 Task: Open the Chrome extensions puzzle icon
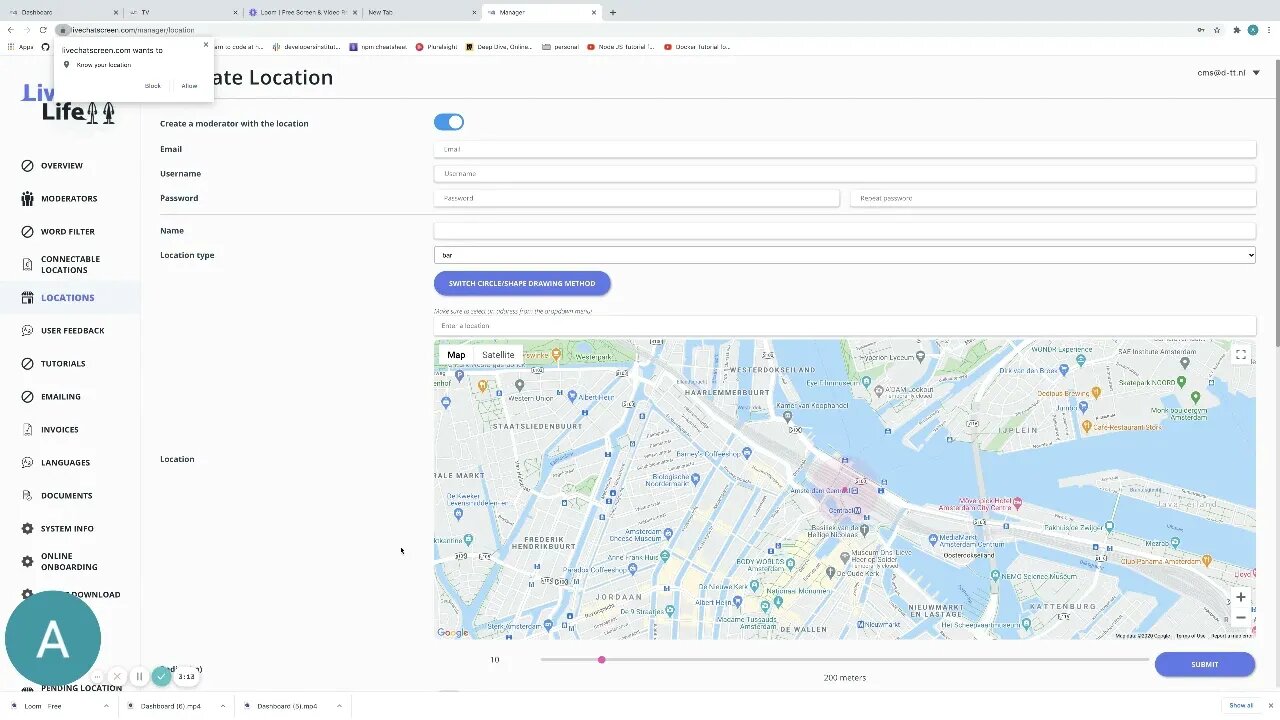click(1236, 30)
